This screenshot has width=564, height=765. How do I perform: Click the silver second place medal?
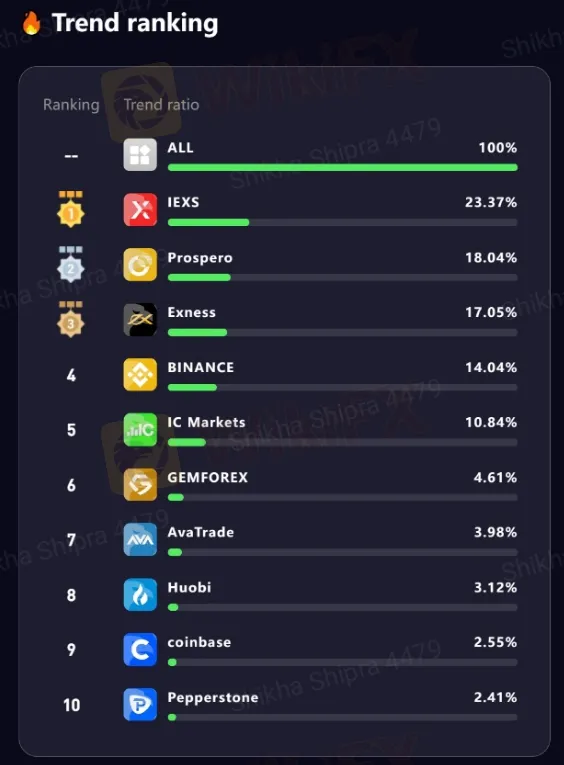[71, 264]
